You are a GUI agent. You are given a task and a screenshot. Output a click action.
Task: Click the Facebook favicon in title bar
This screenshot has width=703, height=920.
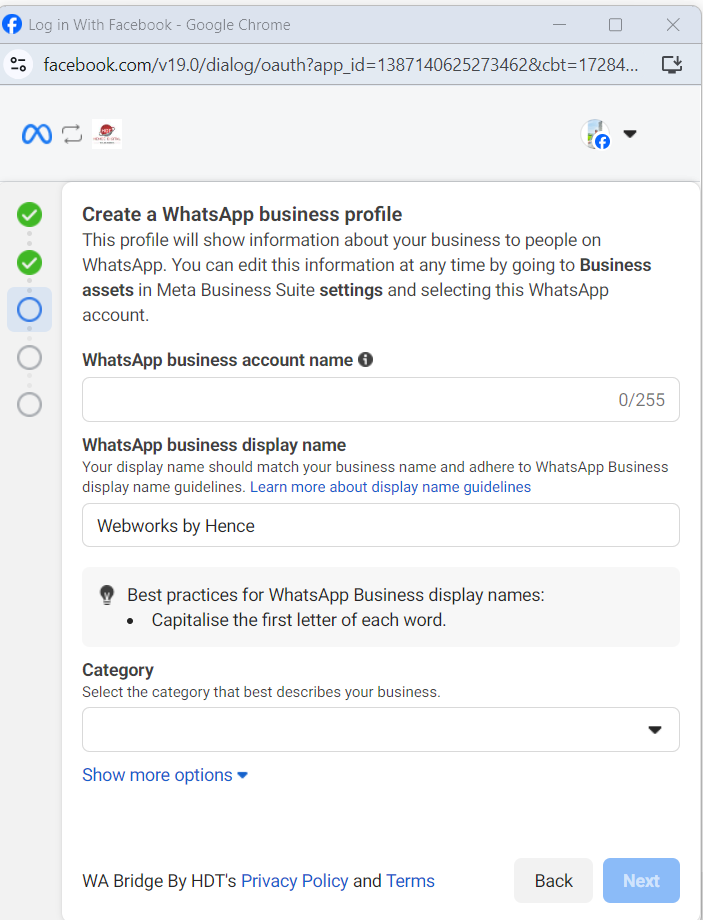pos(12,24)
